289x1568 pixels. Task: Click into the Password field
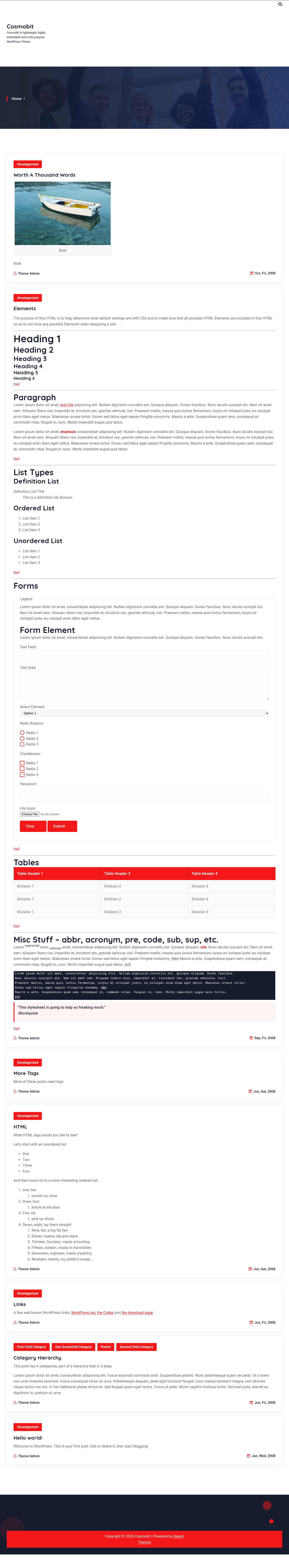coord(144,796)
